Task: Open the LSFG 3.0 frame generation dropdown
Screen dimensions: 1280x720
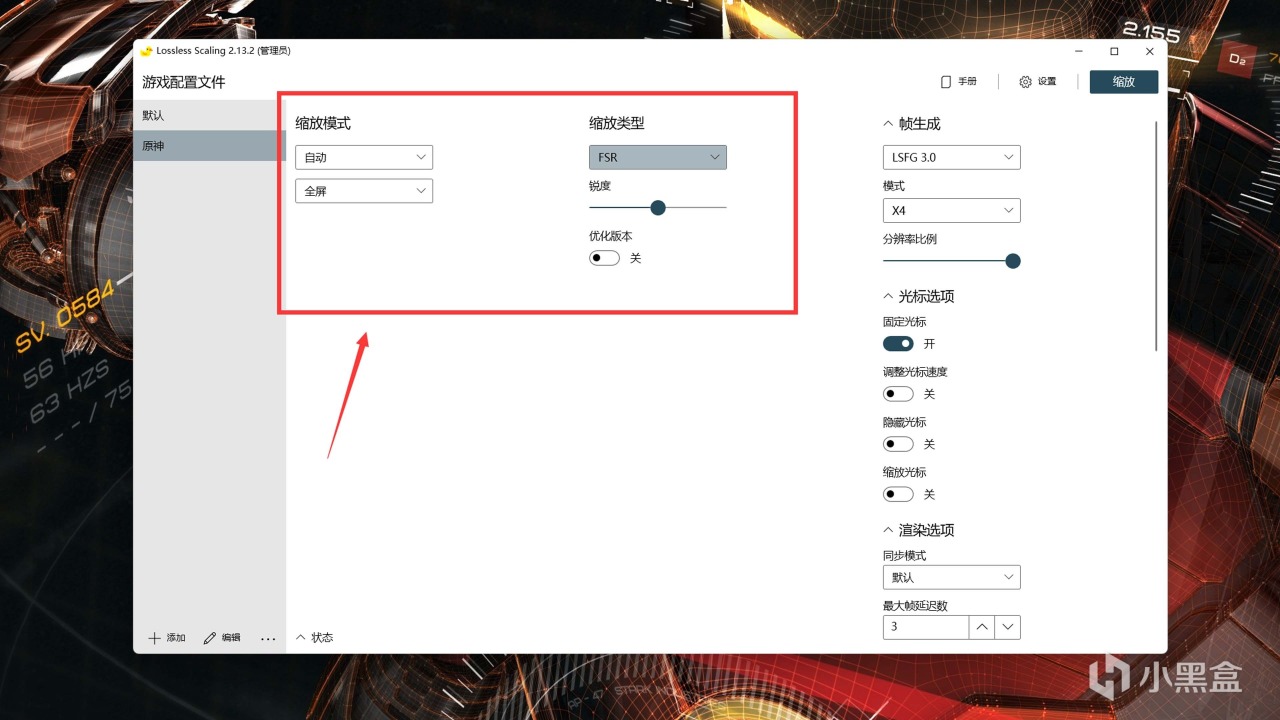Action: pyautogui.click(x=951, y=157)
